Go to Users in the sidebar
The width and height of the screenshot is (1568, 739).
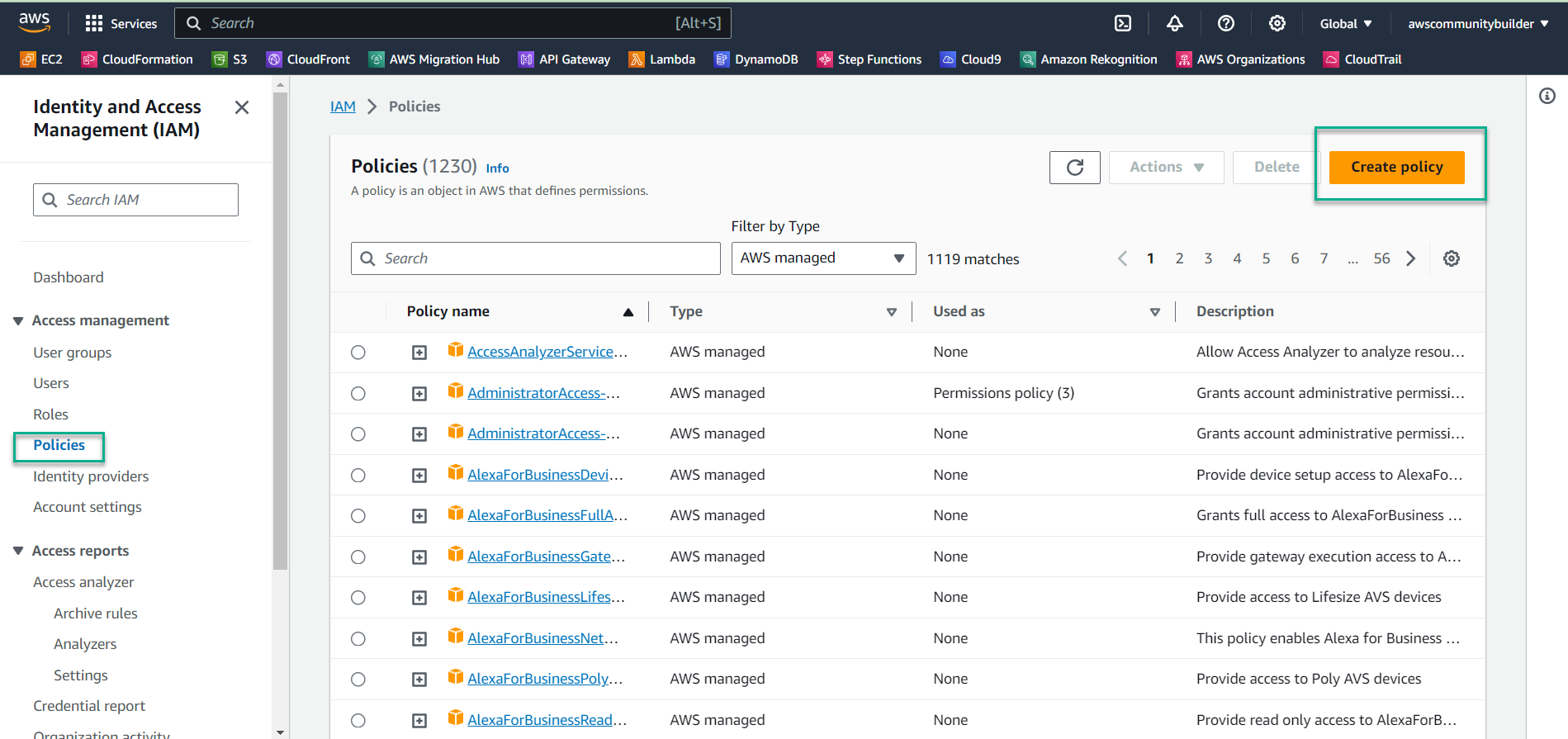51,383
